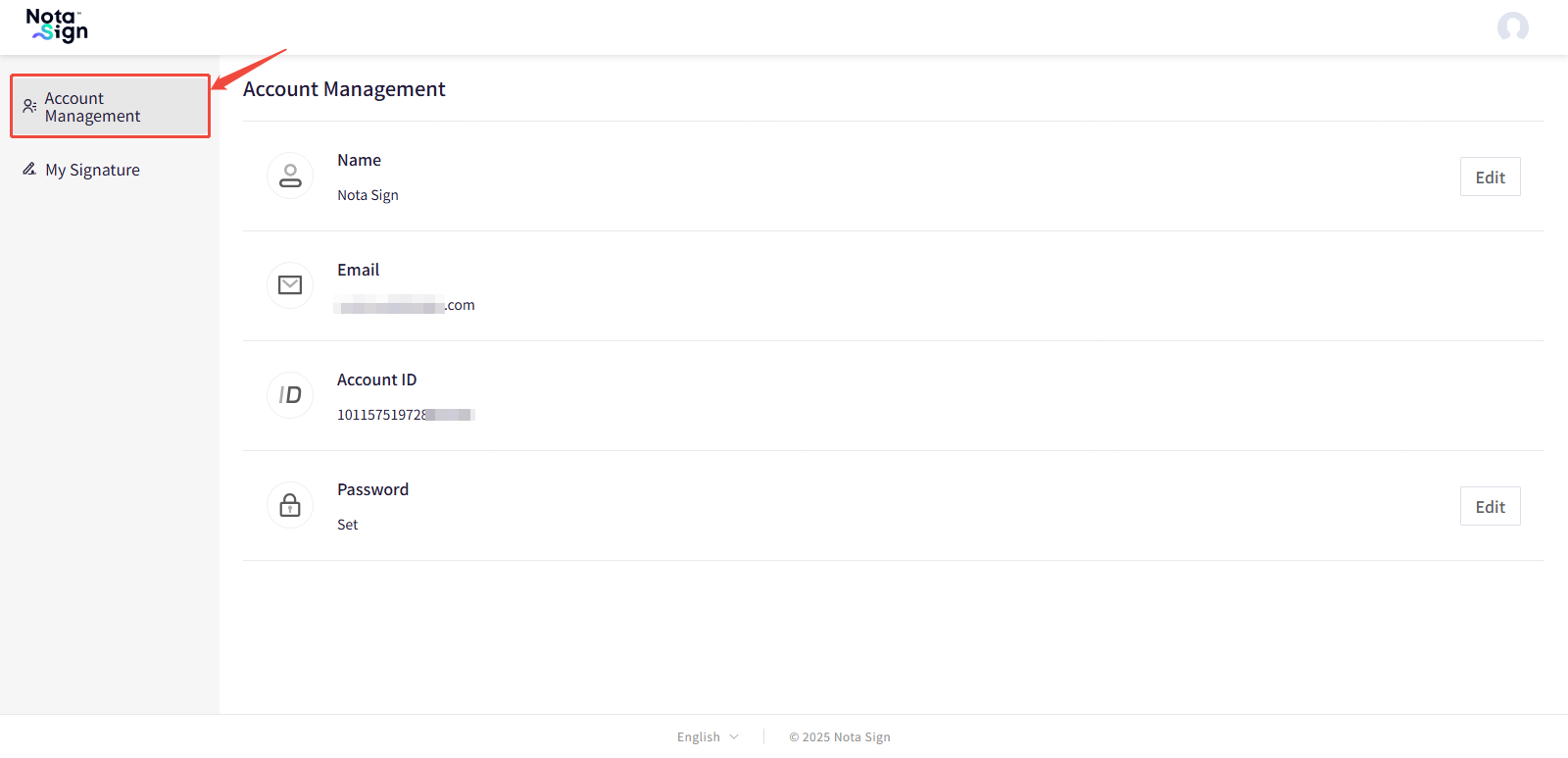The width and height of the screenshot is (1568, 758).
Task: Expand the chevron next to English
Action: [734, 737]
